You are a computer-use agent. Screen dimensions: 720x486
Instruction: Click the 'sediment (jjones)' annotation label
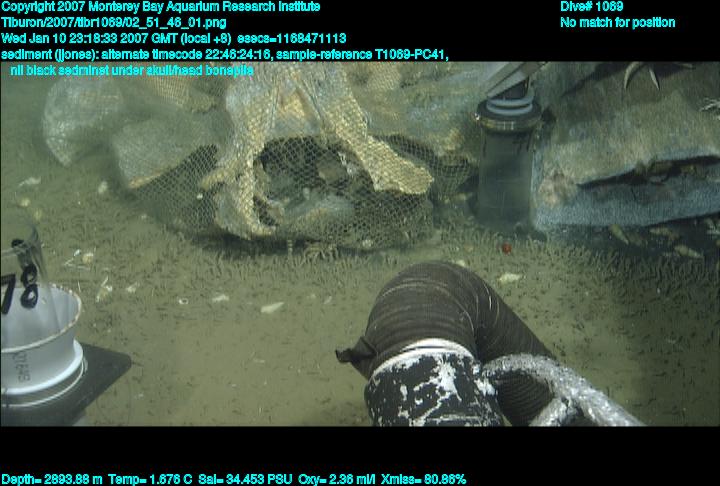pyautogui.click(x=50, y=55)
